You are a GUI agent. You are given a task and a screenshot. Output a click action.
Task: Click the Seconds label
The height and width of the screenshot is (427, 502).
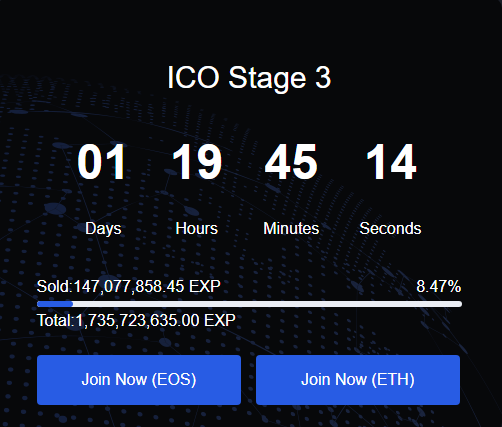[390, 229]
